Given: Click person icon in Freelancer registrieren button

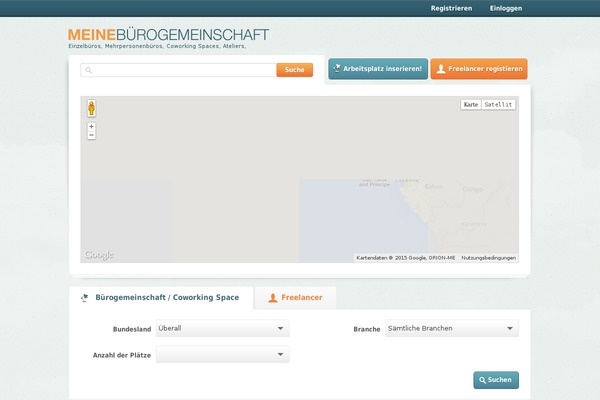Looking at the screenshot, I should pos(441,69).
